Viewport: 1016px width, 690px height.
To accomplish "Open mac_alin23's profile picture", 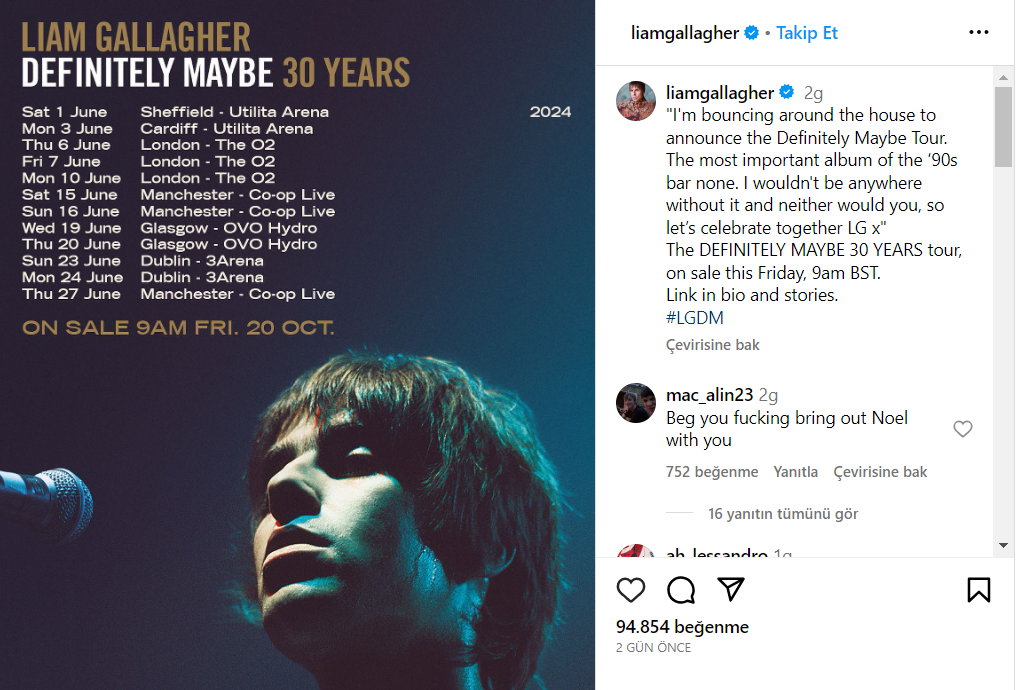I will tap(636, 403).
